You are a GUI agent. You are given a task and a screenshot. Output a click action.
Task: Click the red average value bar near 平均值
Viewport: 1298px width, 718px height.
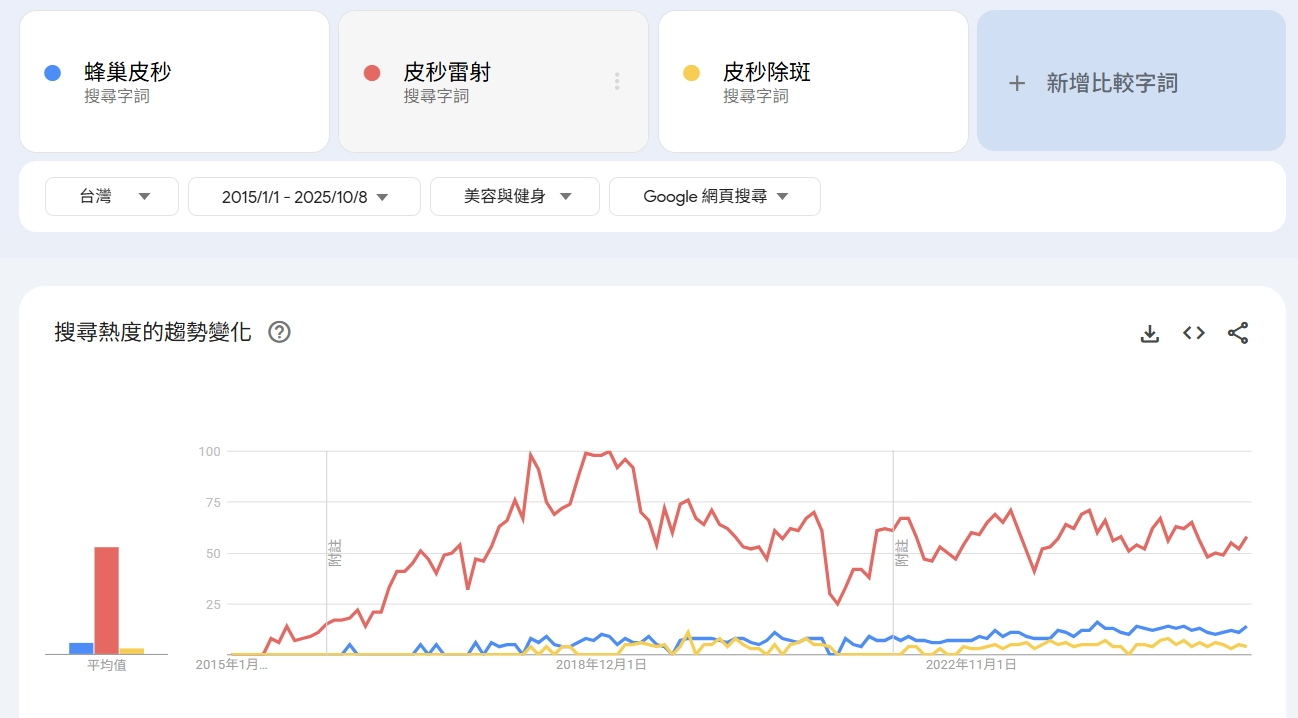[x=106, y=597]
